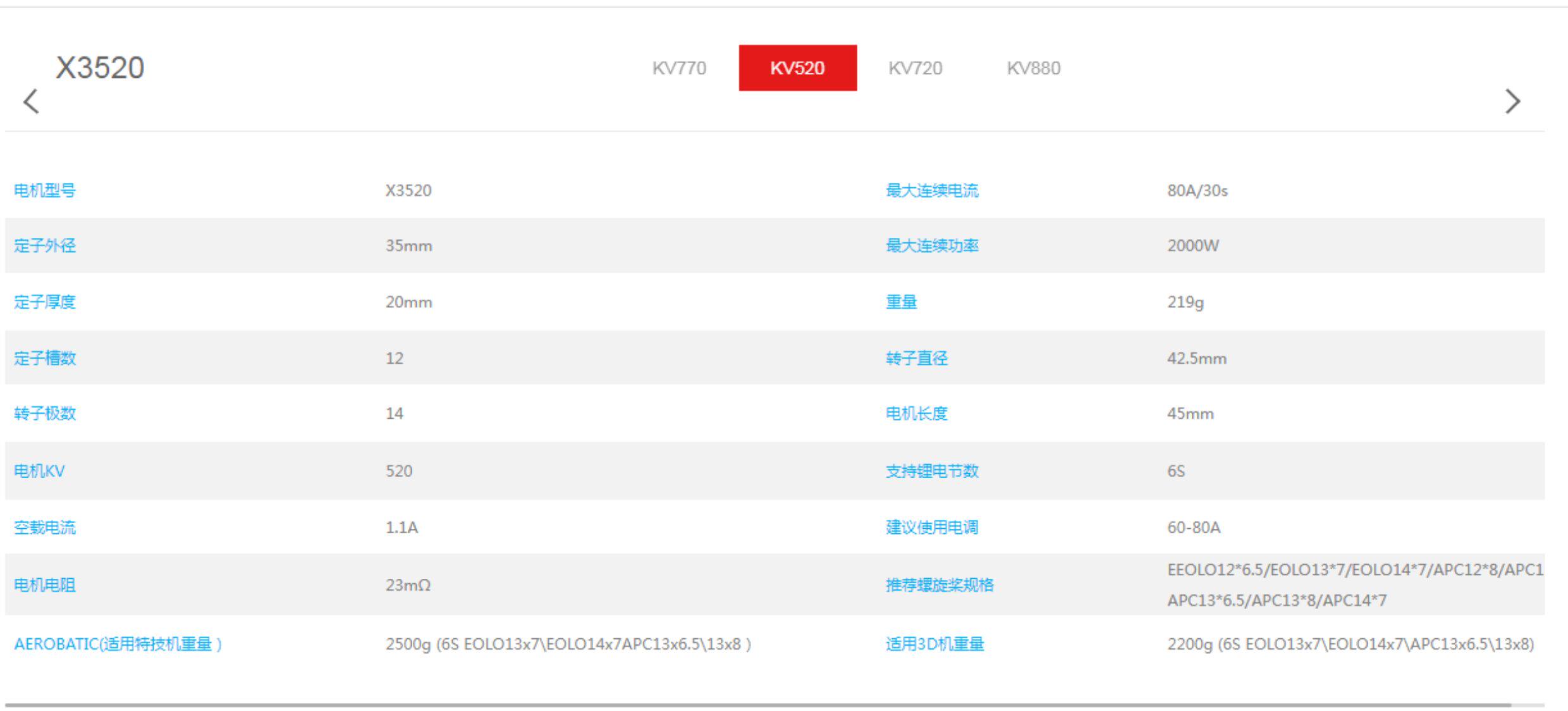Click the 推荐螺旋桨规格 label
The image size is (1568, 711).
coord(940,585)
